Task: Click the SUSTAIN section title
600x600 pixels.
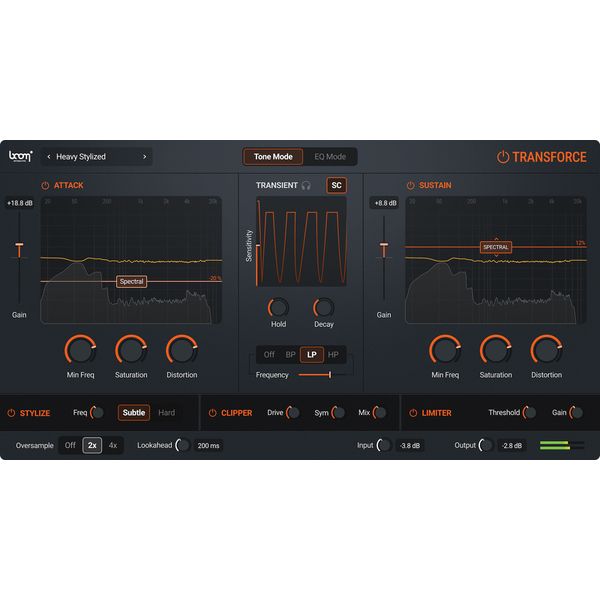Action: tap(435, 186)
